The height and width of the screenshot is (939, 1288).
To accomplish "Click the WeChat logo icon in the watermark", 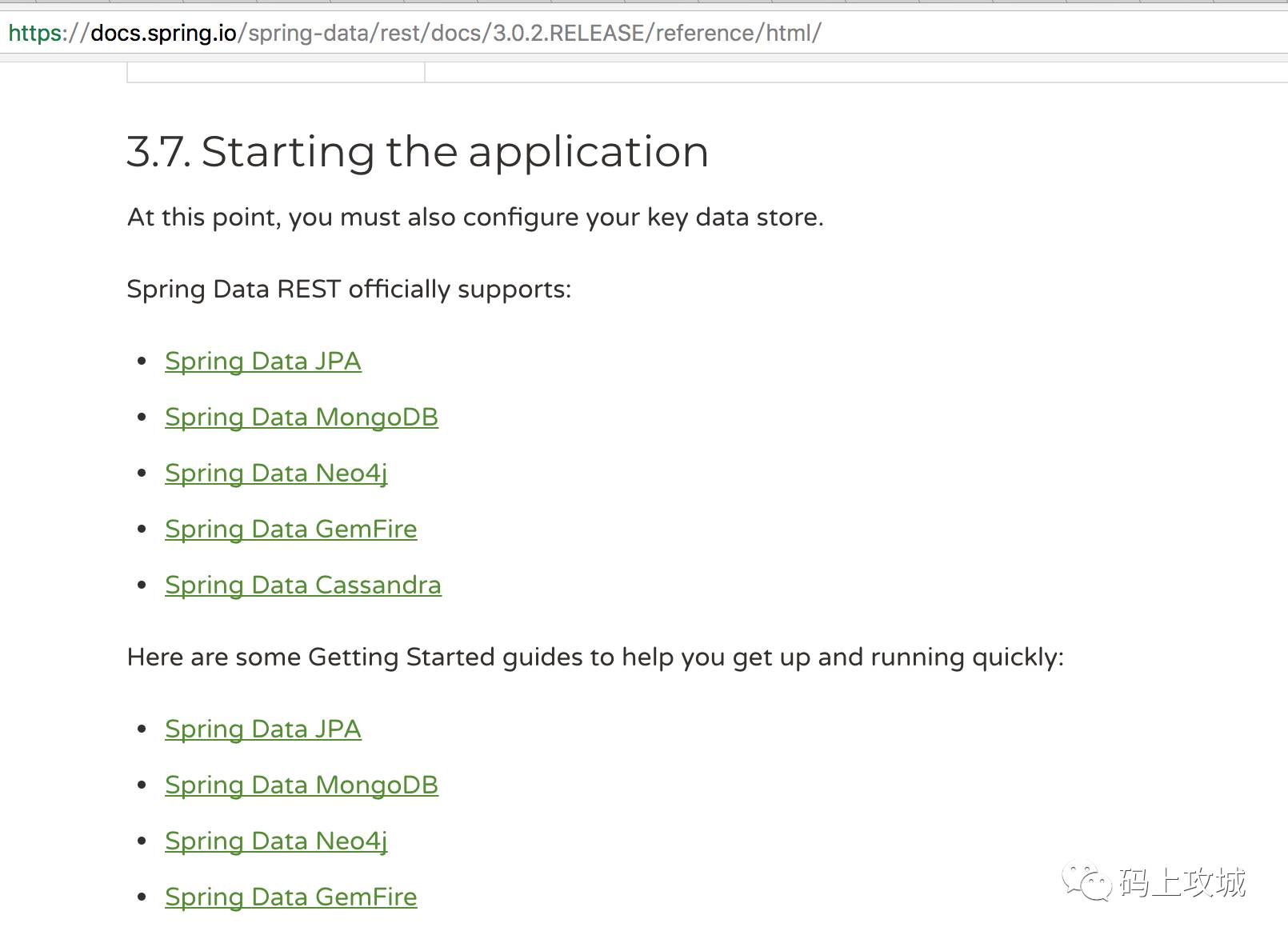I will (1086, 882).
